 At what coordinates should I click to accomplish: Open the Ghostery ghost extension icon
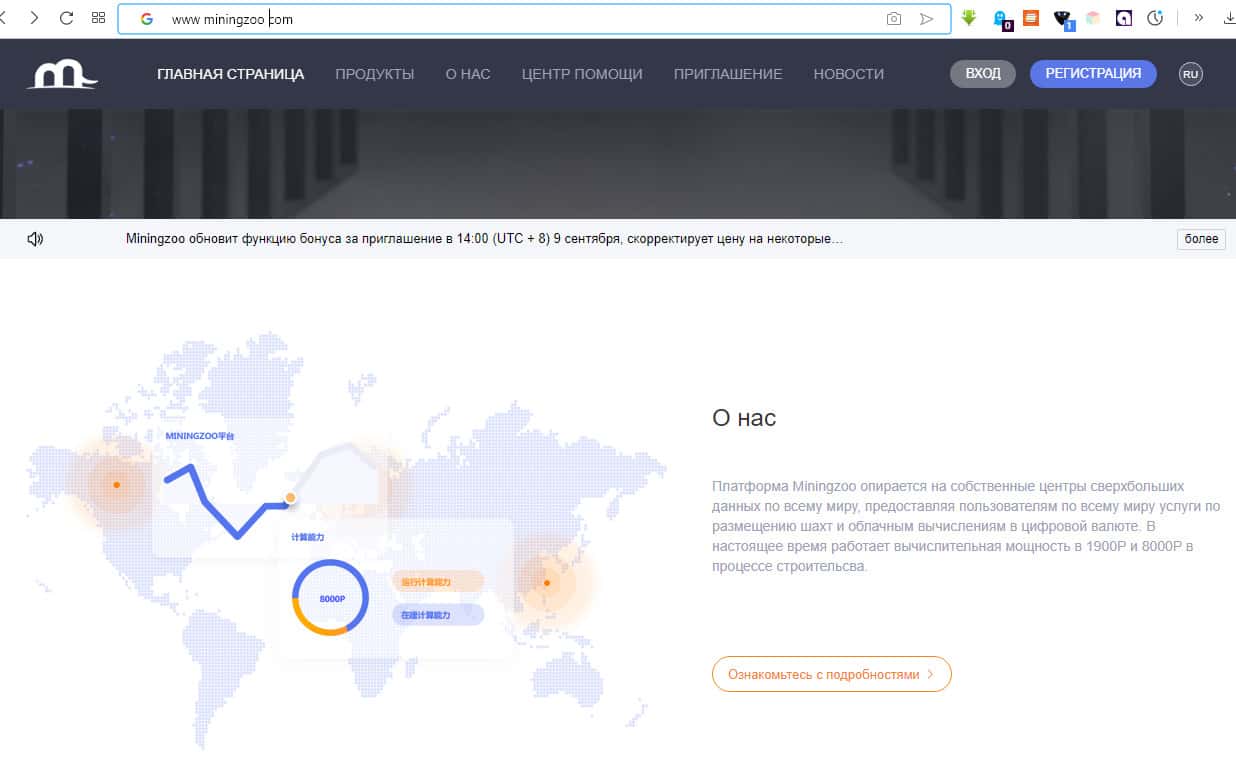click(x=1001, y=19)
